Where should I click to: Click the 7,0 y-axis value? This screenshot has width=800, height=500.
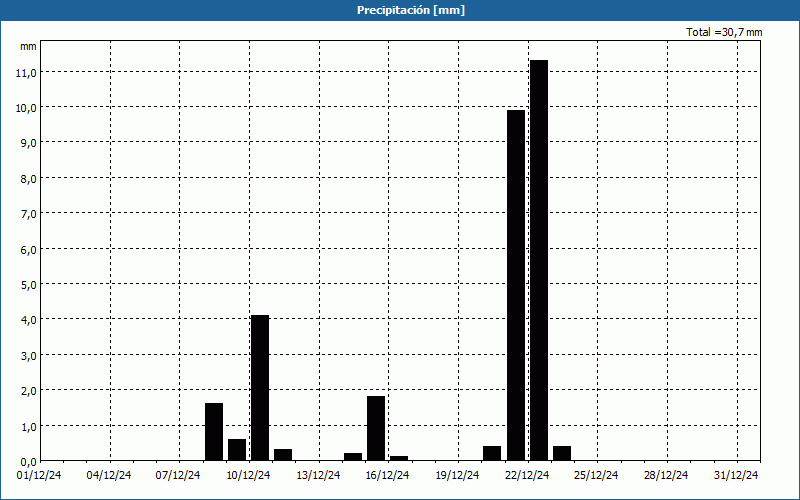pyautogui.click(x=29, y=214)
